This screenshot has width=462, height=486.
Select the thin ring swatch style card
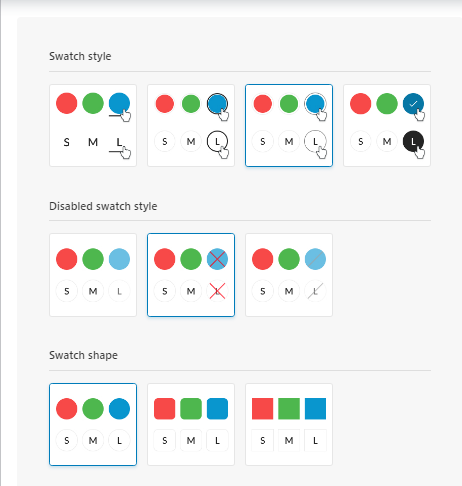(289, 125)
